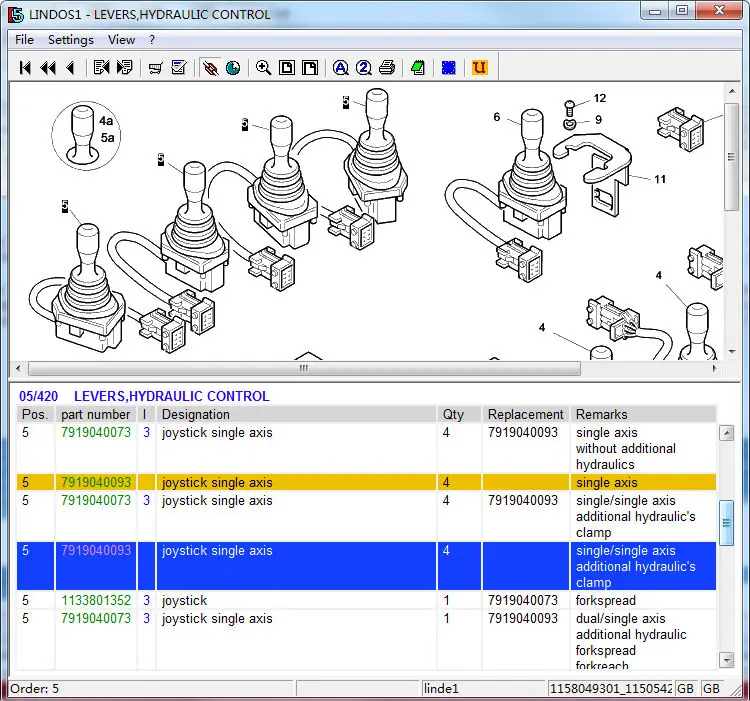Click the orange 'U' icon
Screen dimensions: 750x701
coord(479,67)
